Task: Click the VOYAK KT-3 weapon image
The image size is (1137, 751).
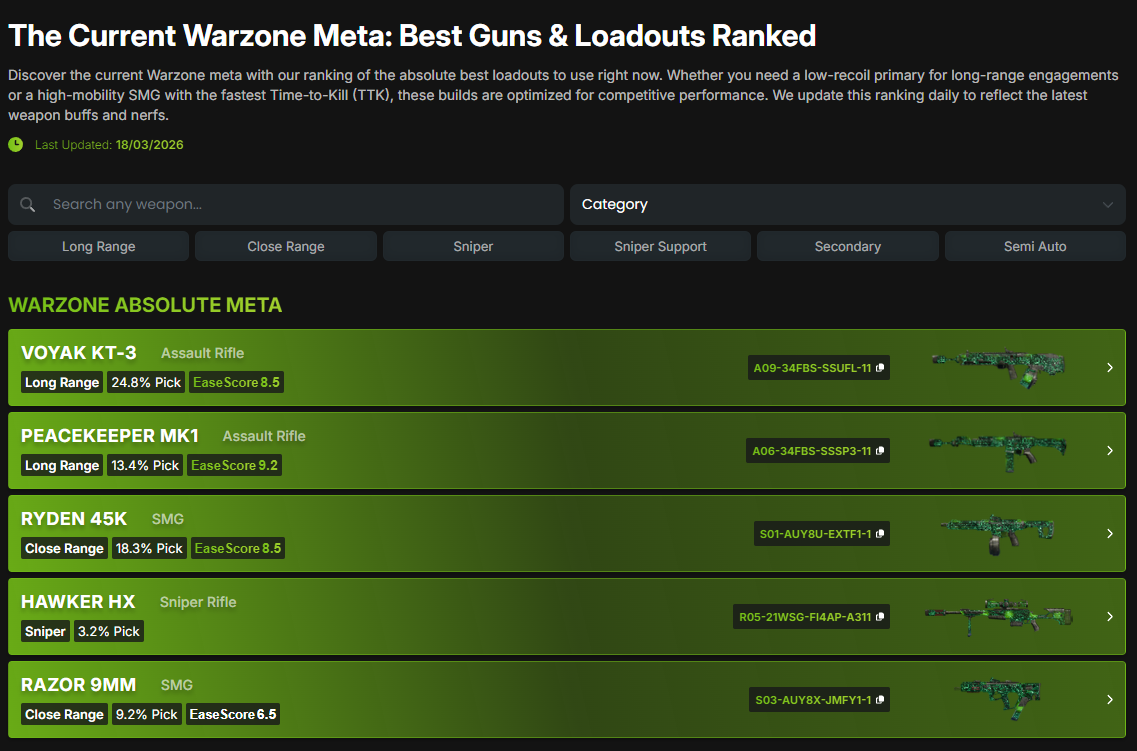Action: (x=997, y=367)
